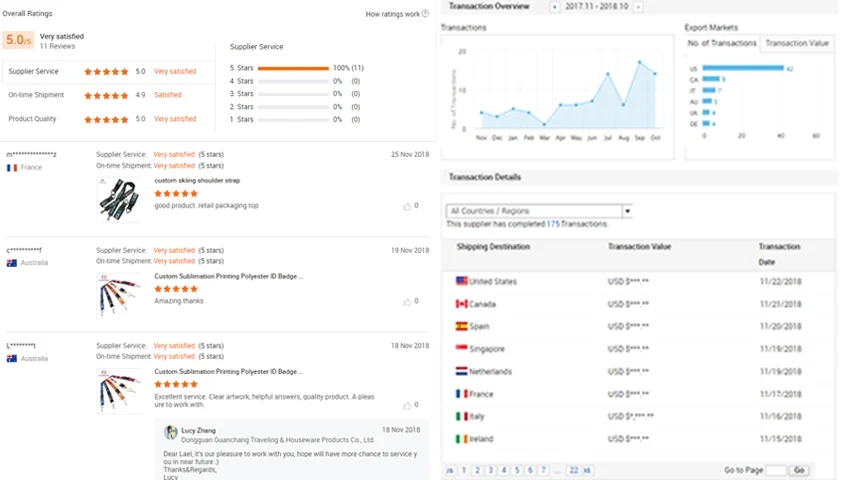Select the No. of Transactions tab

[722, 43]
